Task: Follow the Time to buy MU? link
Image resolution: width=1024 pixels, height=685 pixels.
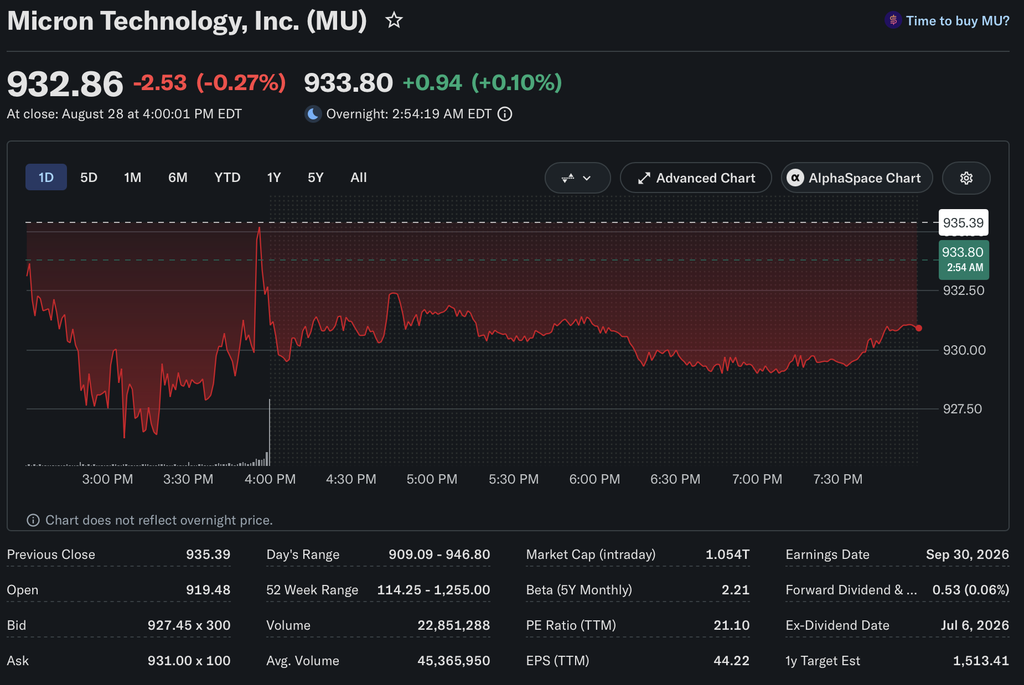Action: point(957,21)
